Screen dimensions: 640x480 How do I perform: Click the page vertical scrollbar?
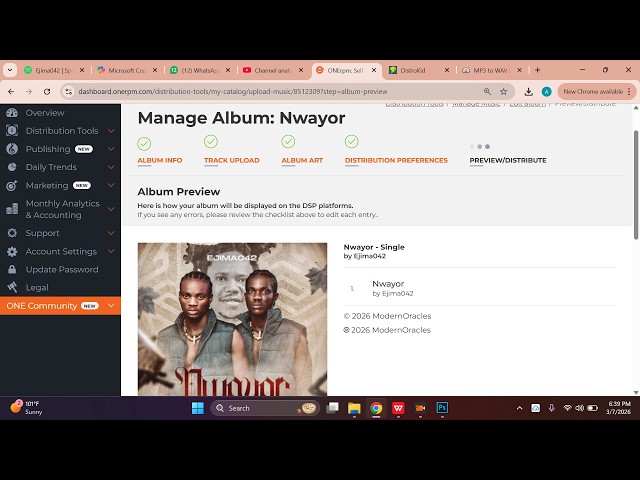(x=636, y=185)
